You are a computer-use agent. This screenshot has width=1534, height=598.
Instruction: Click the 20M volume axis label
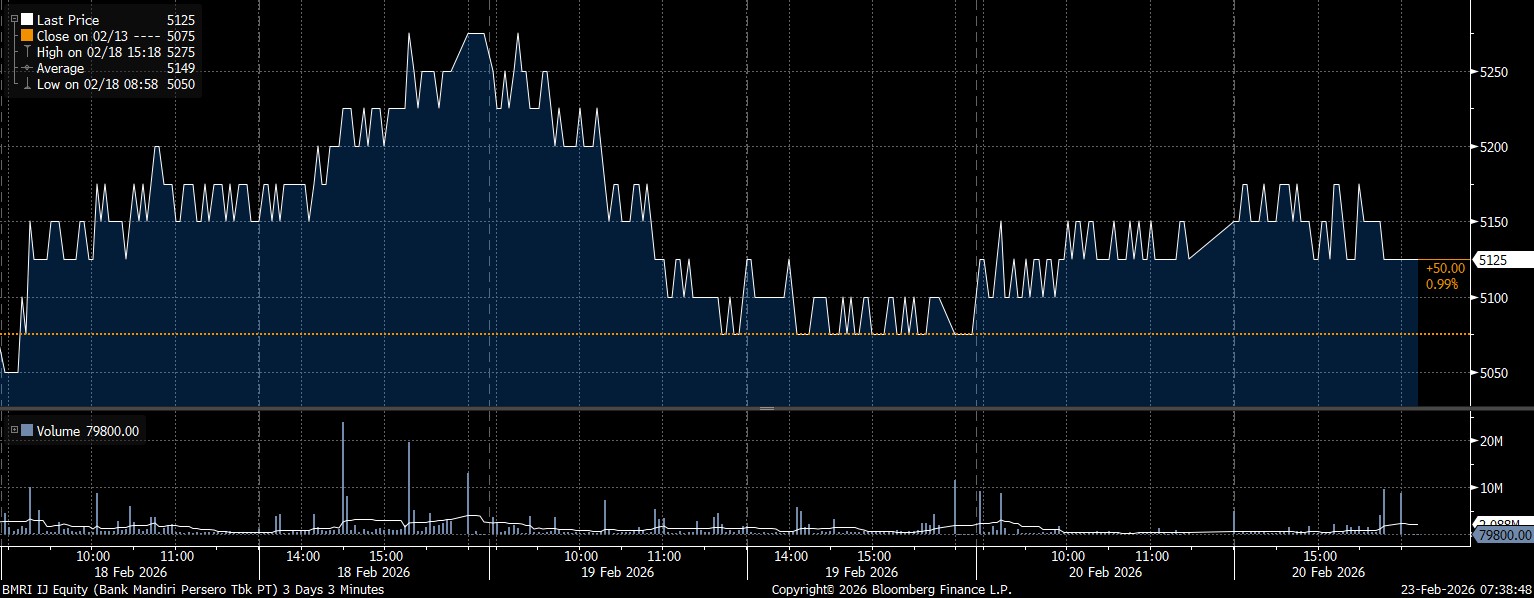tap(1491, 441)
